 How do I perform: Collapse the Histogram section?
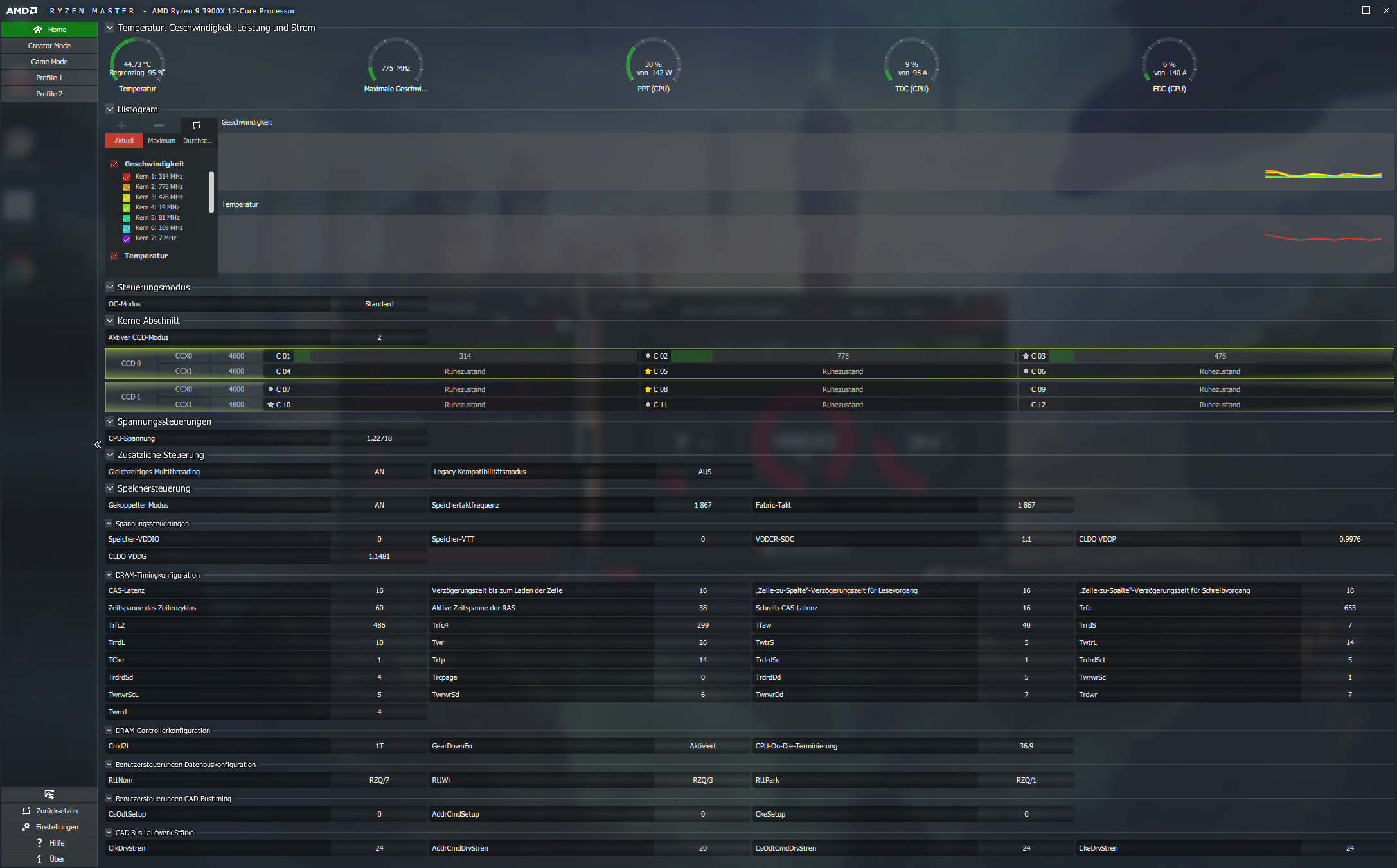(110, 109)
